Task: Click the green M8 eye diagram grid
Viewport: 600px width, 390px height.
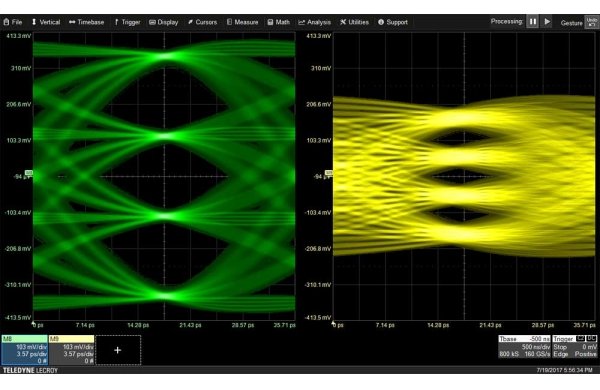Action: tap(164, 176)
